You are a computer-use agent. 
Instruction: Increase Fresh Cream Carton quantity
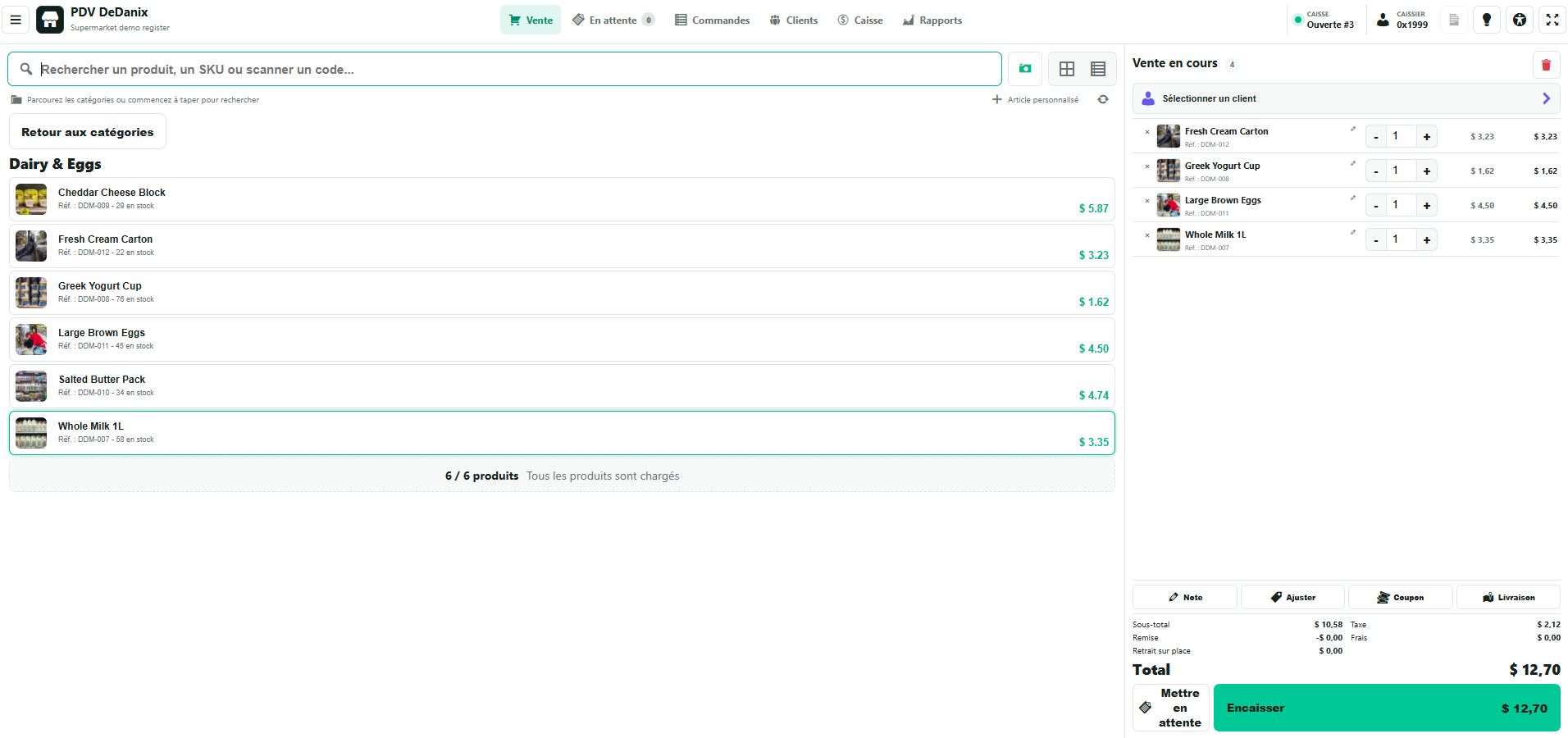(x=1427, y=137)
